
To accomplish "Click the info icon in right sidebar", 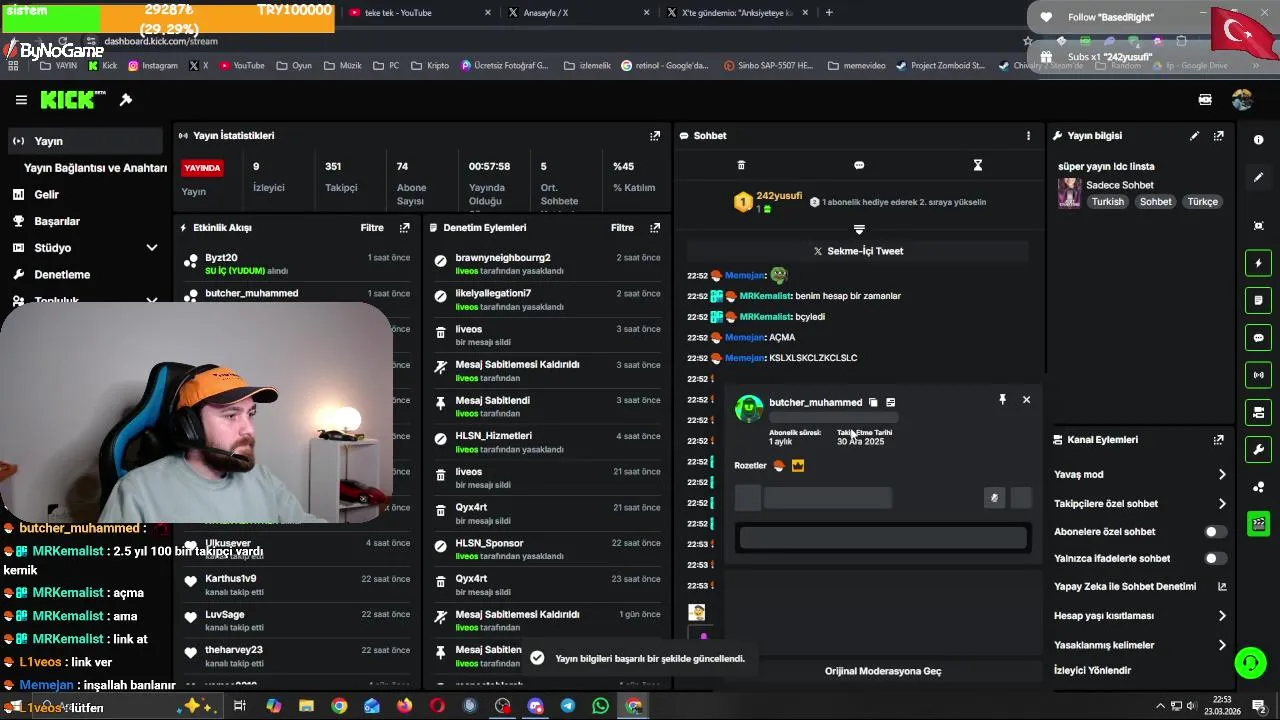I will (x=1259, y=140).
